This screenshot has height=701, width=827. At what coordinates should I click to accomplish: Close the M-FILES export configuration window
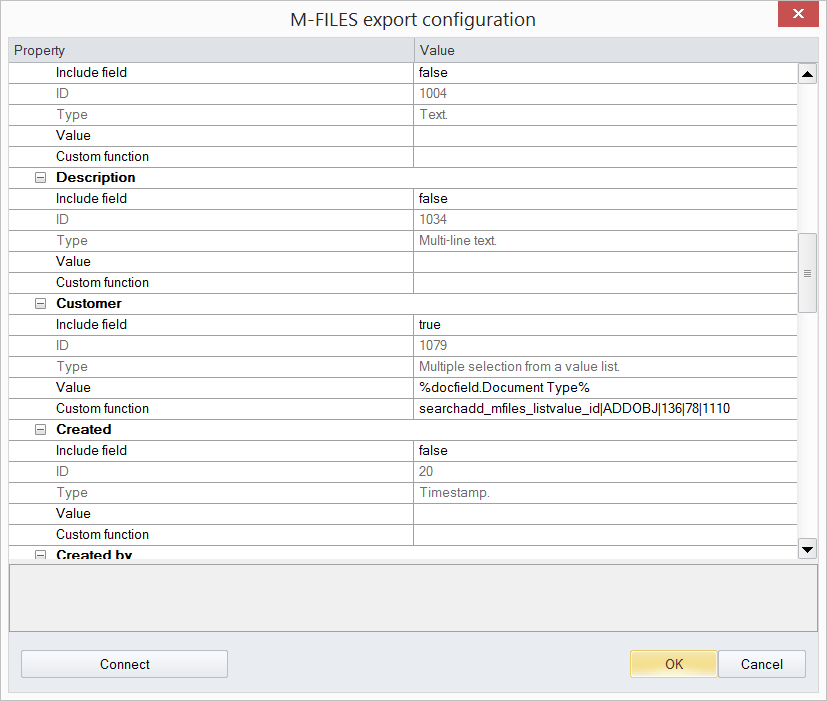[798, 15]
